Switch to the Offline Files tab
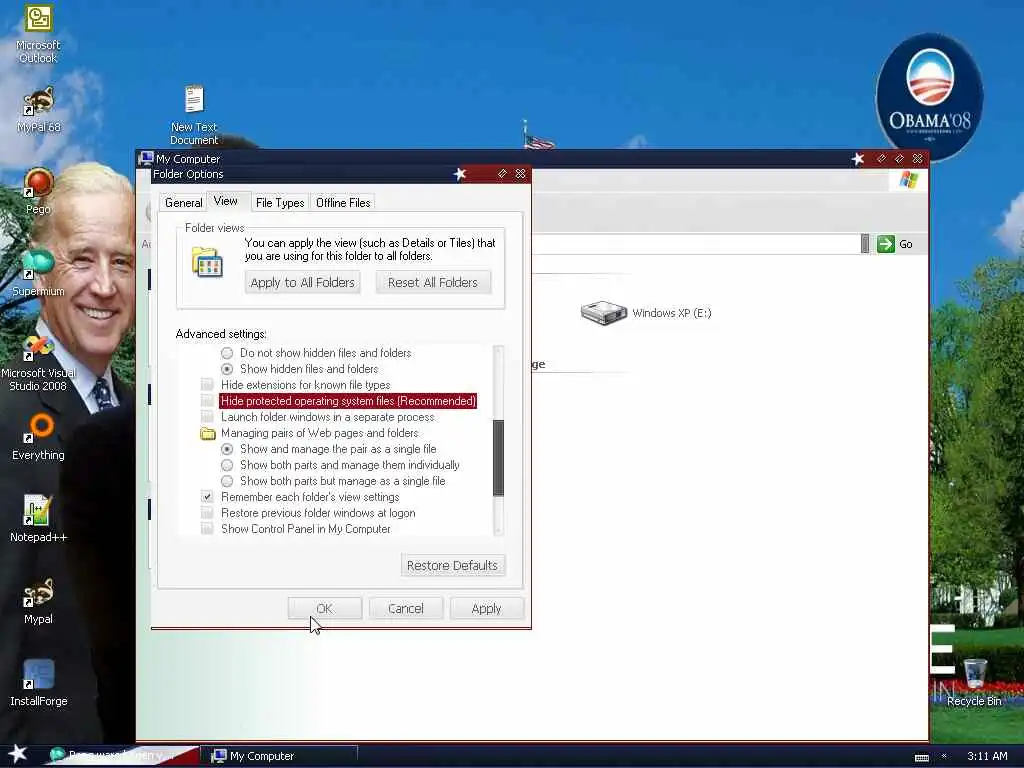This screenshot has height=768, width=1024. 343,202
